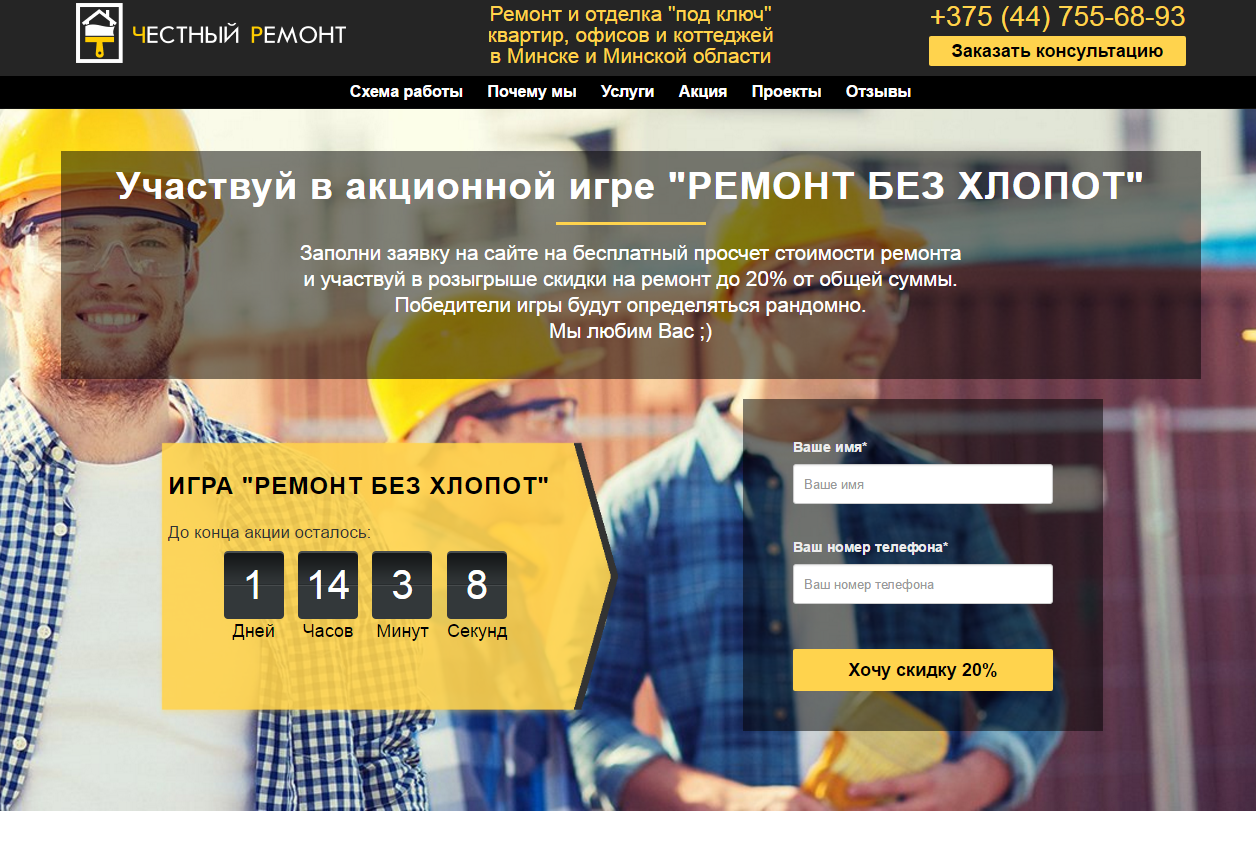Focus the "Ваше имя" input field
The height and width of the screenshot is (852, 1256).
point(922,484)
